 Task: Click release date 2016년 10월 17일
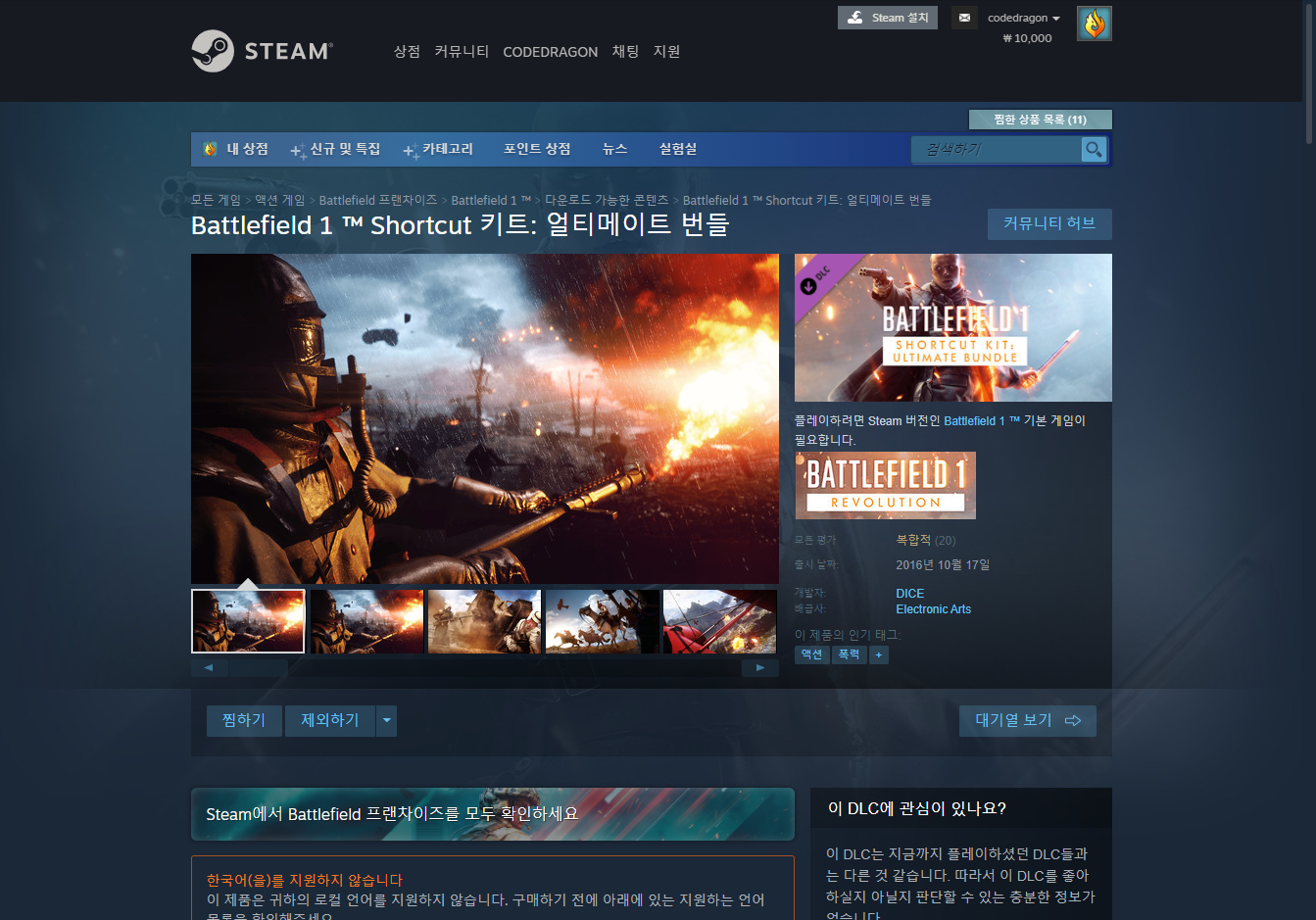(x=943, y=565)
